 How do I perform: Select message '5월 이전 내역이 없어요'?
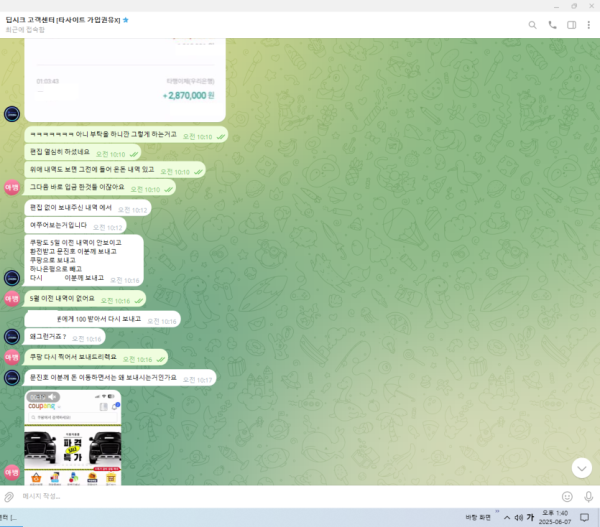[85, 299]
